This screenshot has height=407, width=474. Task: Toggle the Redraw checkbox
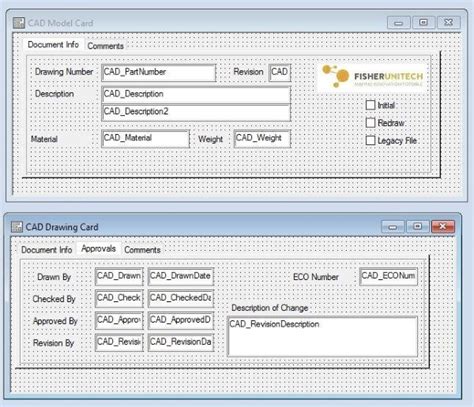[370, 123]
